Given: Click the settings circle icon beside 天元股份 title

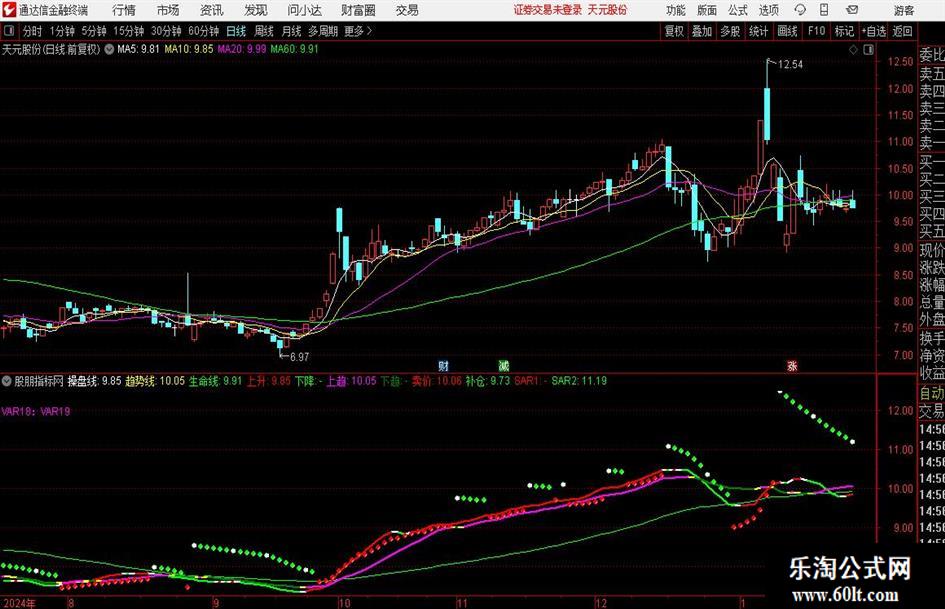Looking at the screenshot, I should tap(109, 49).
